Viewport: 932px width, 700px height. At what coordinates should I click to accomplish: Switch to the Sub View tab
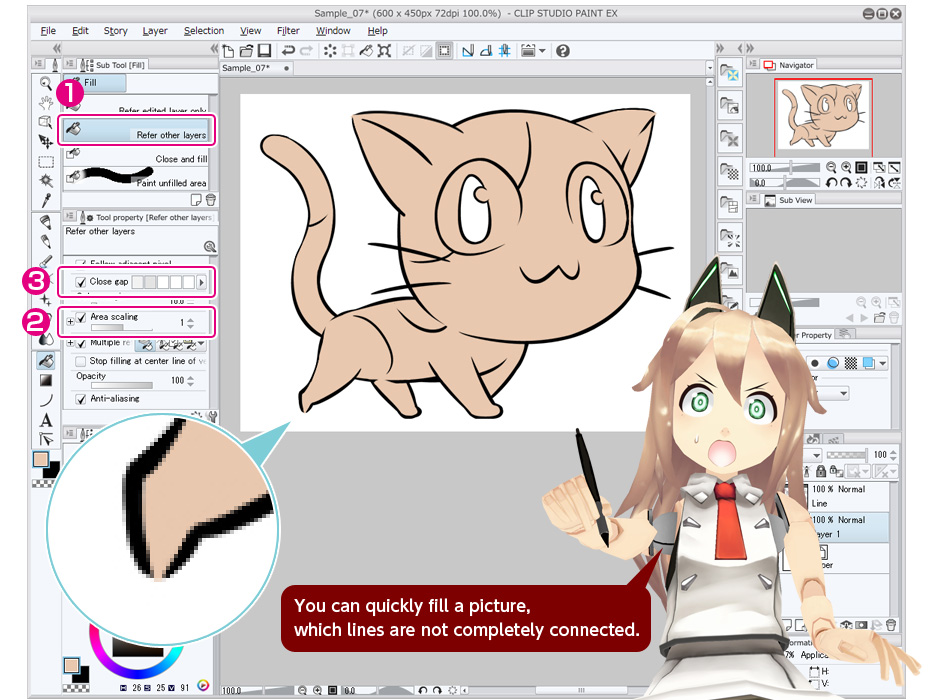tap(794, 200)
